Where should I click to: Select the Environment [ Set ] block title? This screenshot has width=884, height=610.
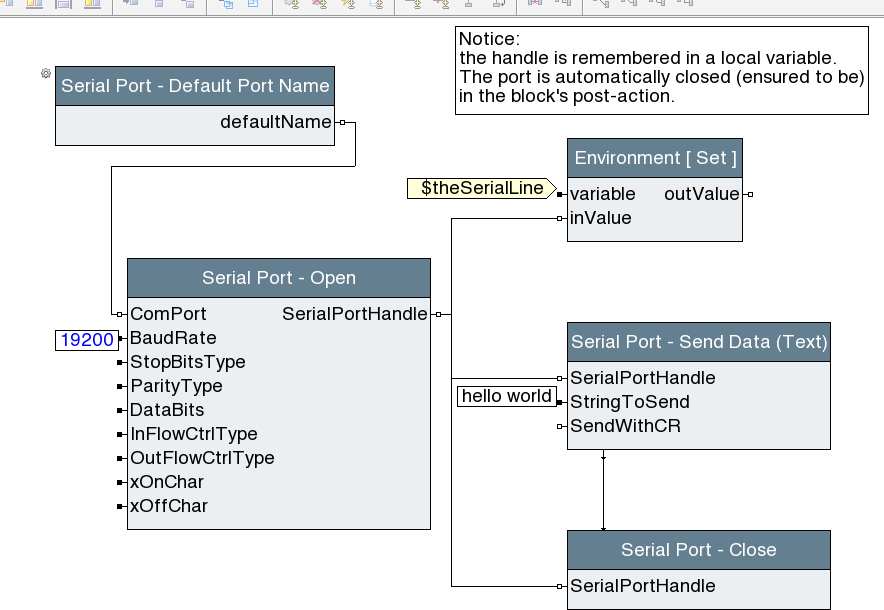point(655,158)
